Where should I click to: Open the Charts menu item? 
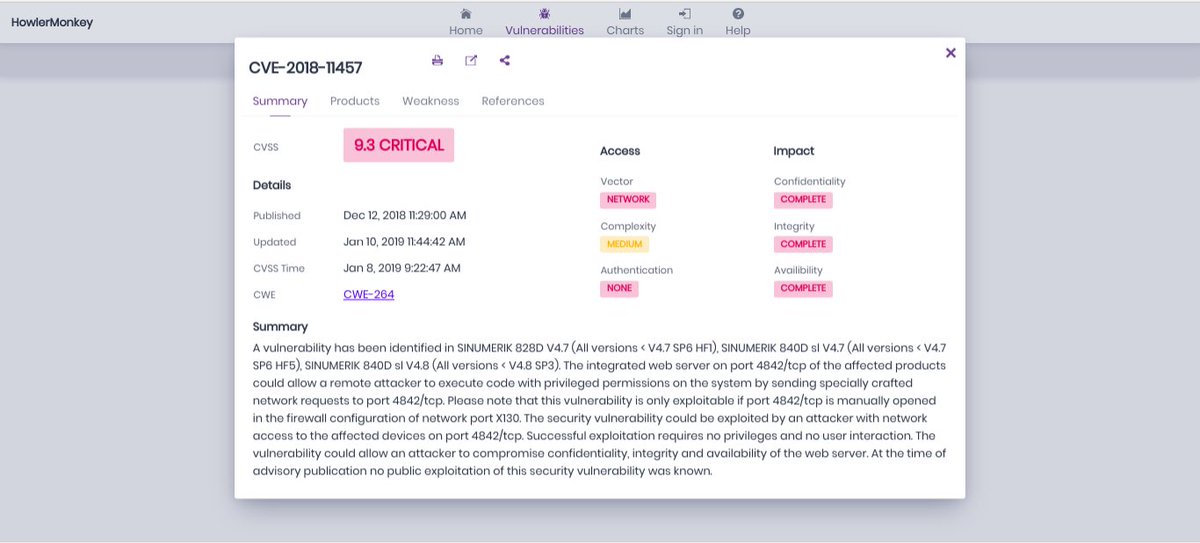coord(625,30)
